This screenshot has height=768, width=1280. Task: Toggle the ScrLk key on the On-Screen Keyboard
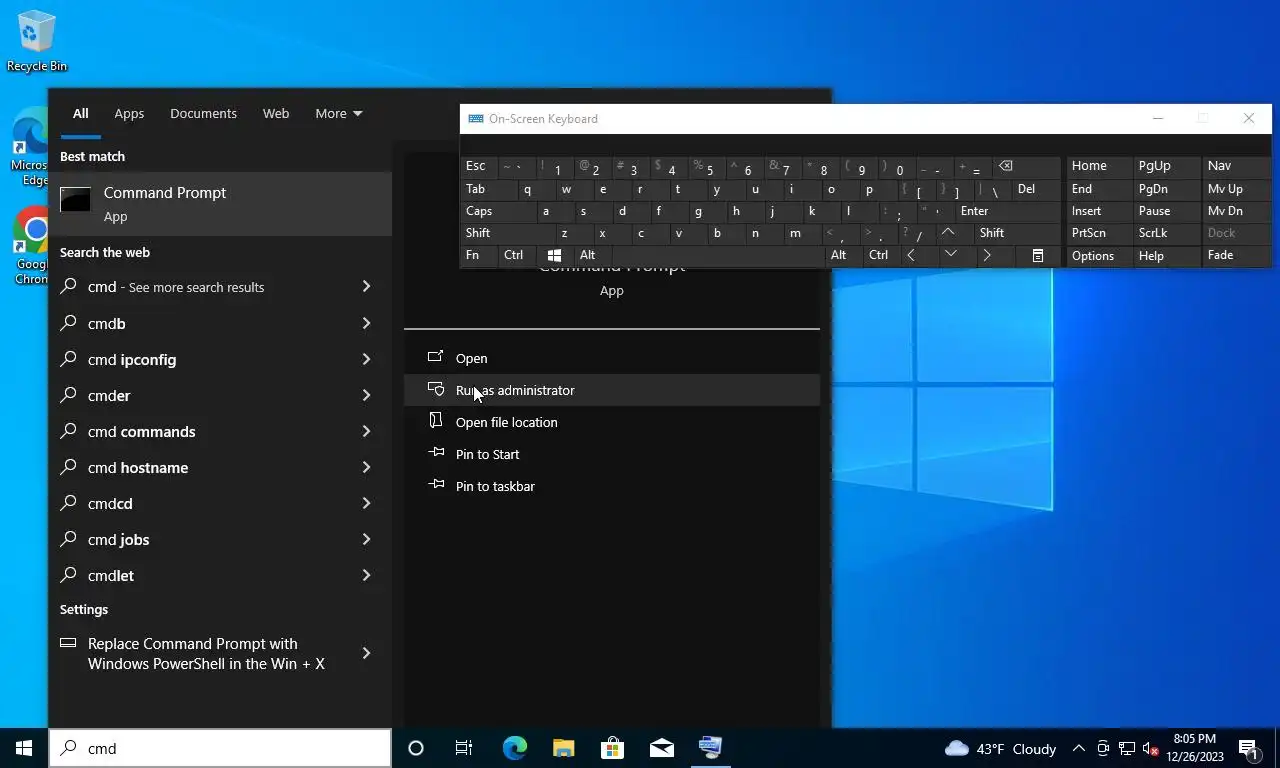(1165, 233)
